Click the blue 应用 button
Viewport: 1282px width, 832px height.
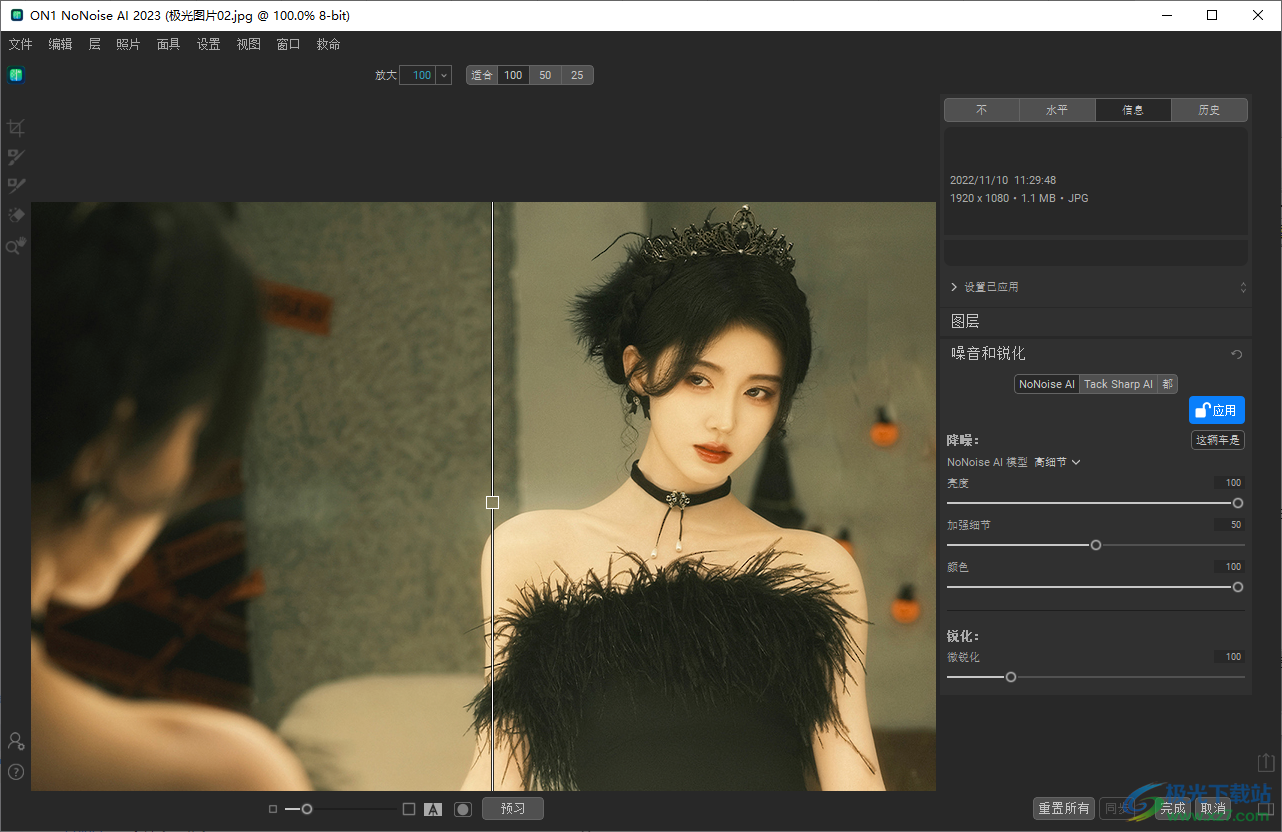tap(1216, 410)
